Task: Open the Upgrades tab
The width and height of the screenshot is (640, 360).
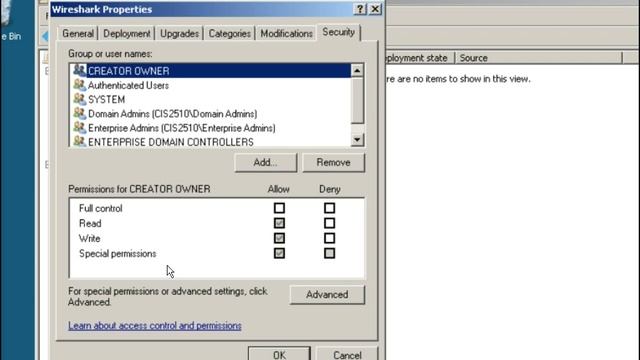Action: [179, 33]
